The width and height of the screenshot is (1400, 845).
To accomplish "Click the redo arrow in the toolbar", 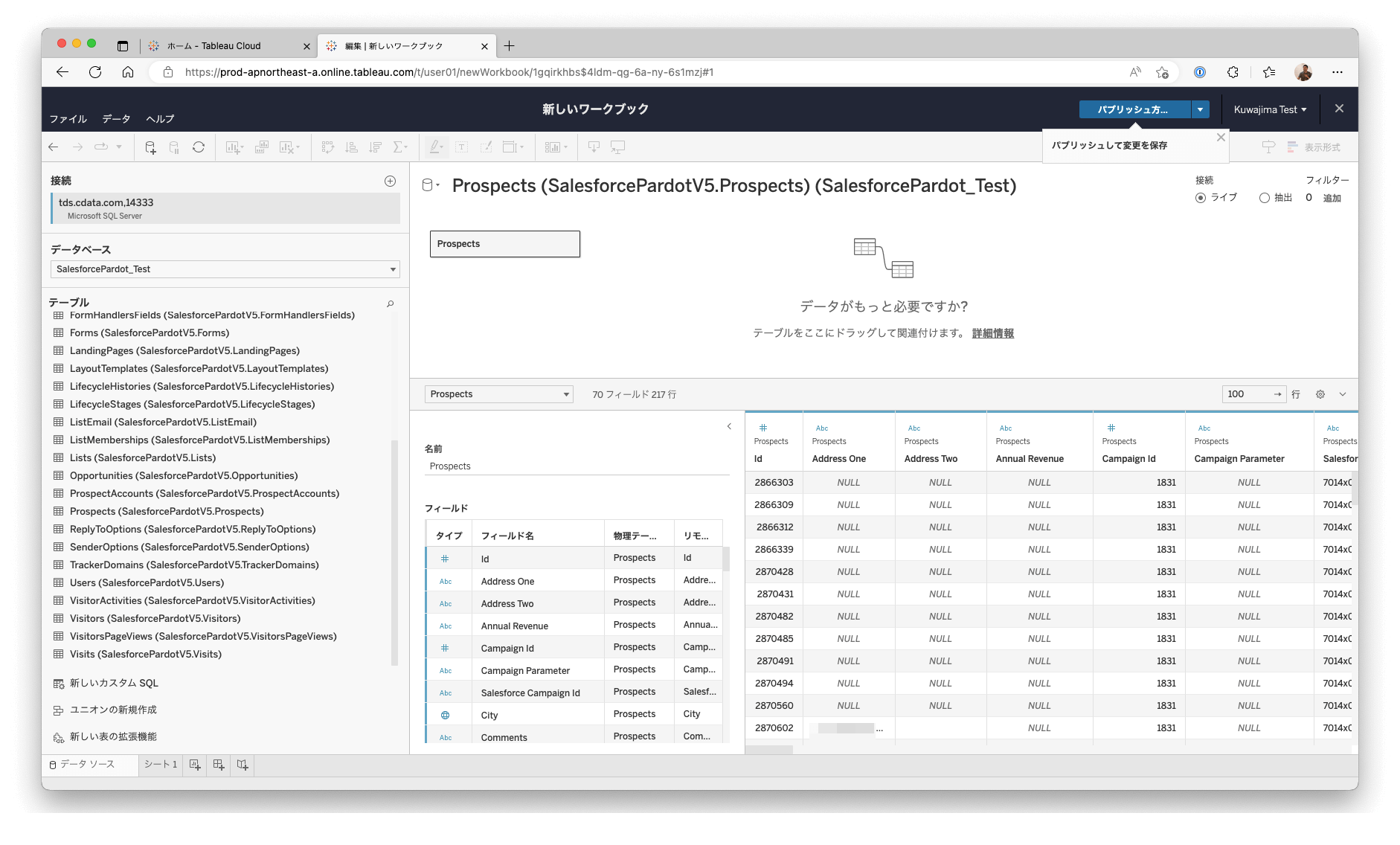I will click(77, 147).
